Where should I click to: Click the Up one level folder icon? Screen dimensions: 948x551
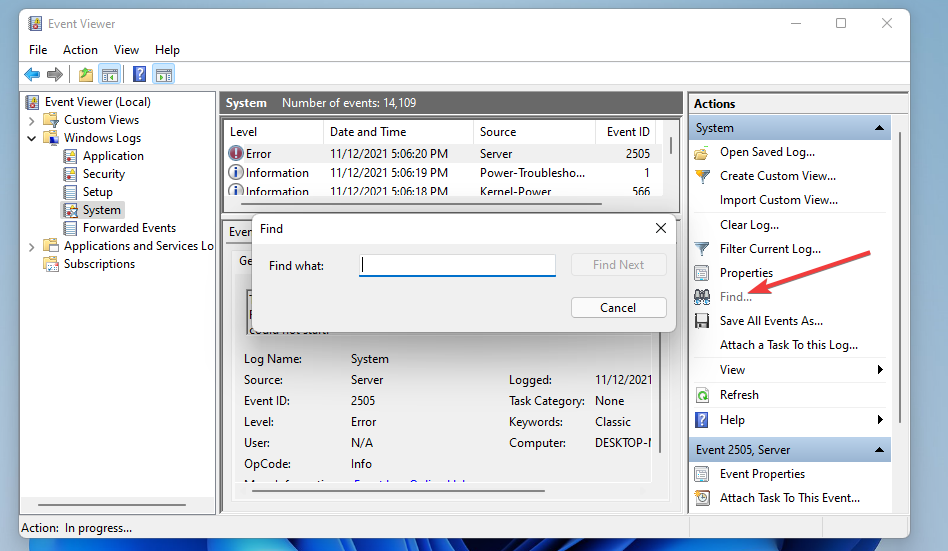[x=86, y=74]
